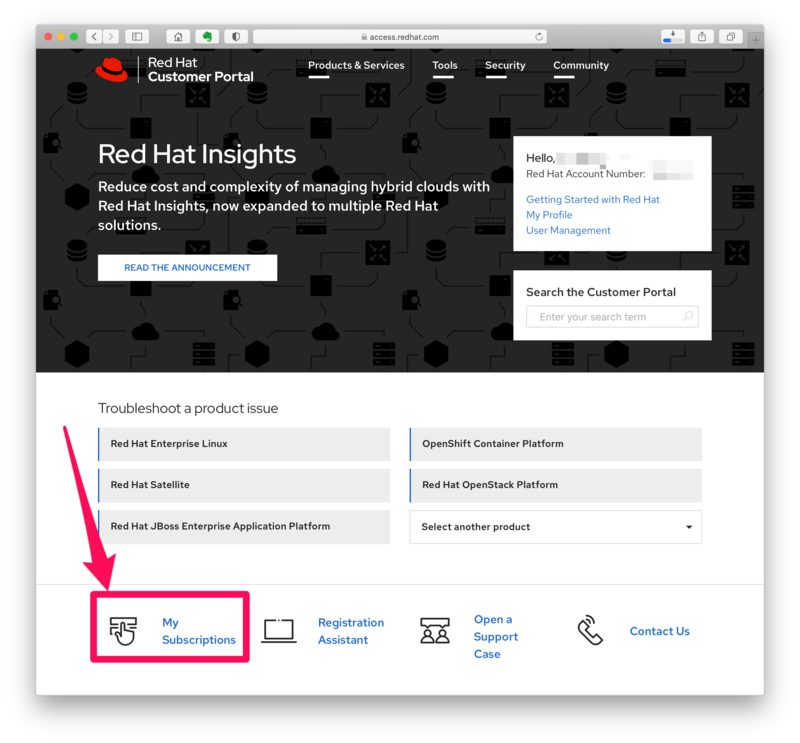Troubleshoot Red Hat JBoss Enterprise Application Platform
Screen dimensions: 800x743
click(x=244, y=527)
